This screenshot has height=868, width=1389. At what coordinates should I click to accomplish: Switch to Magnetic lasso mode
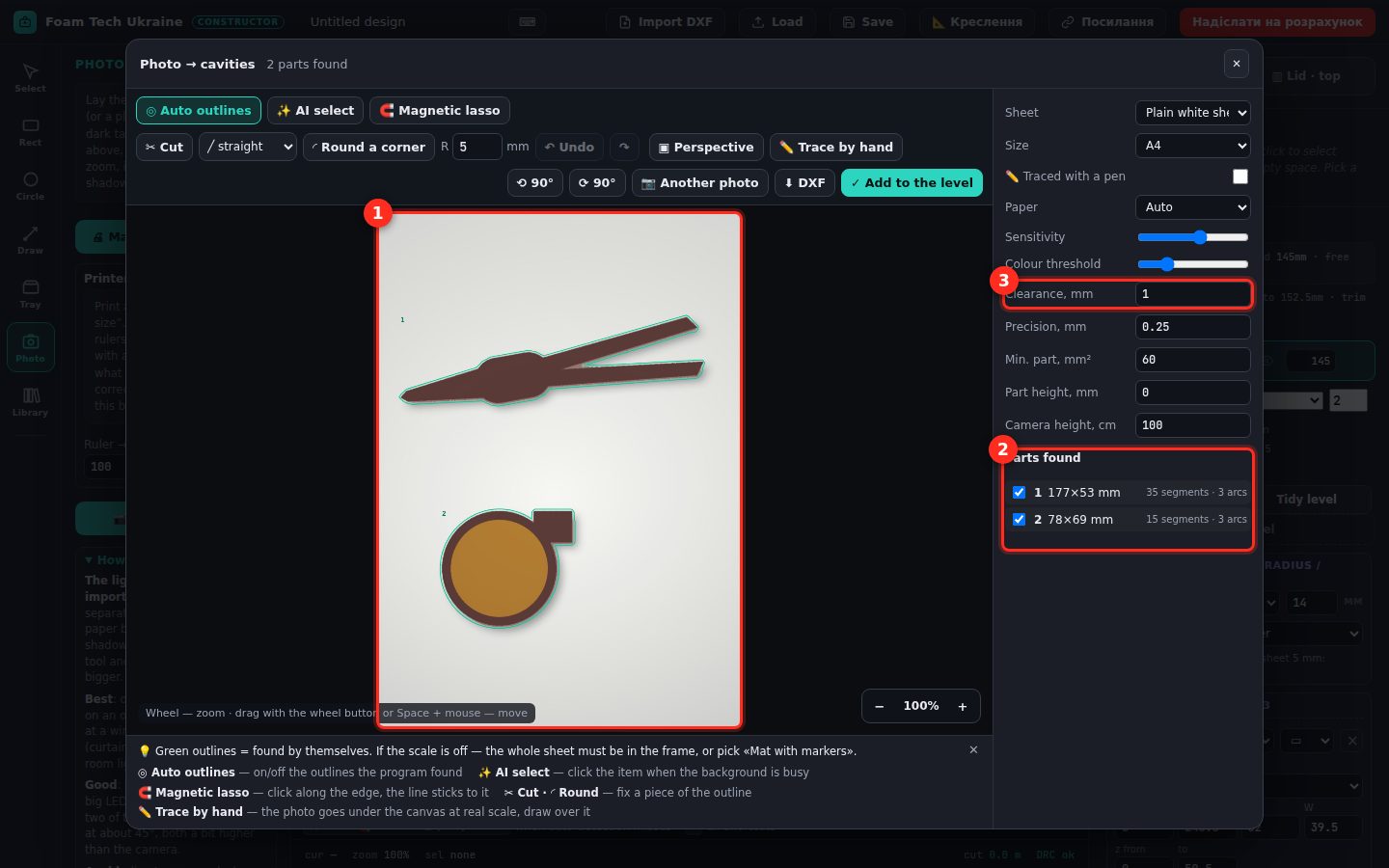pyautogui.click(x=440, y=111)
